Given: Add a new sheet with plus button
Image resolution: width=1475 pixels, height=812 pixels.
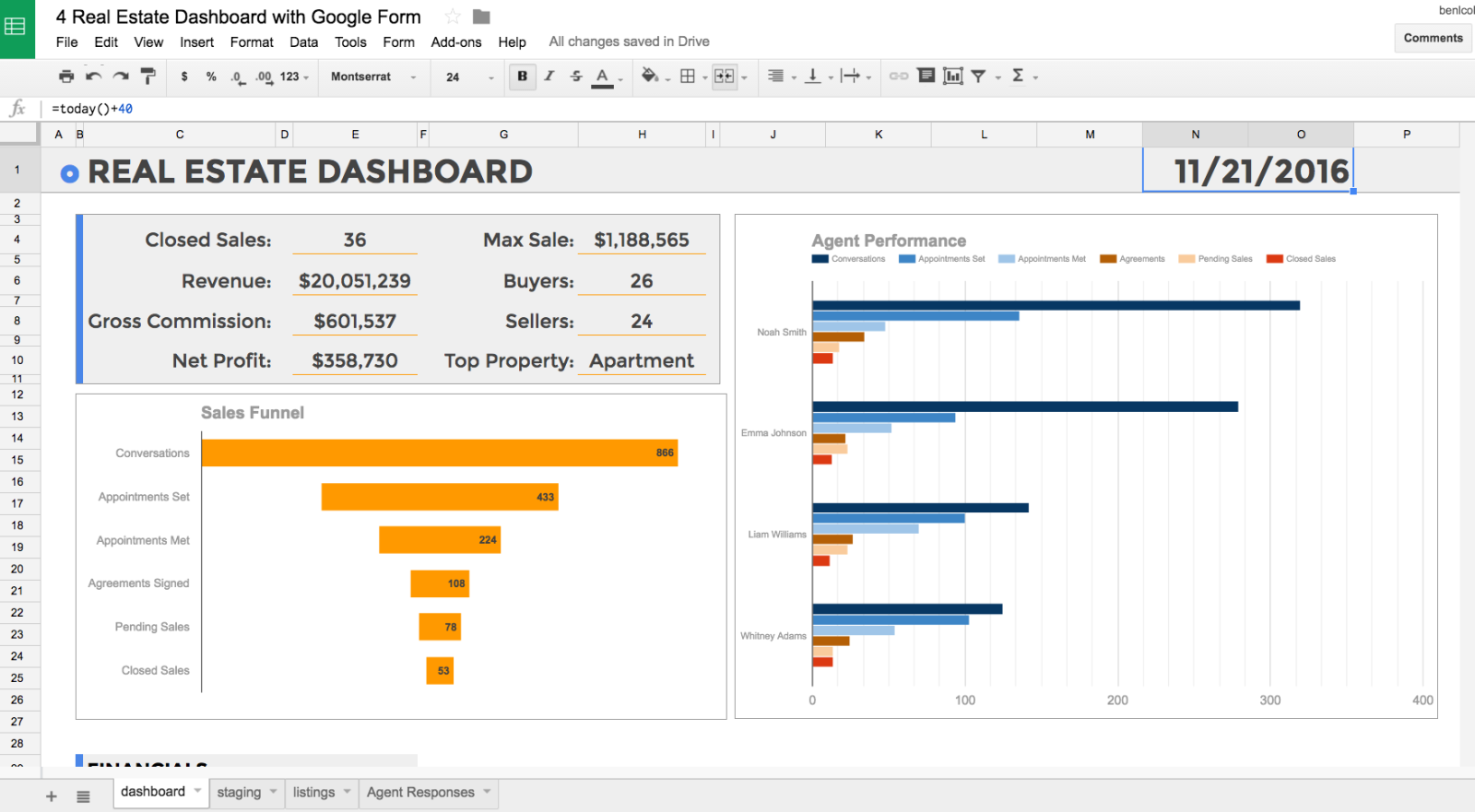Looking at the screenshot, I should coord(52,796).
